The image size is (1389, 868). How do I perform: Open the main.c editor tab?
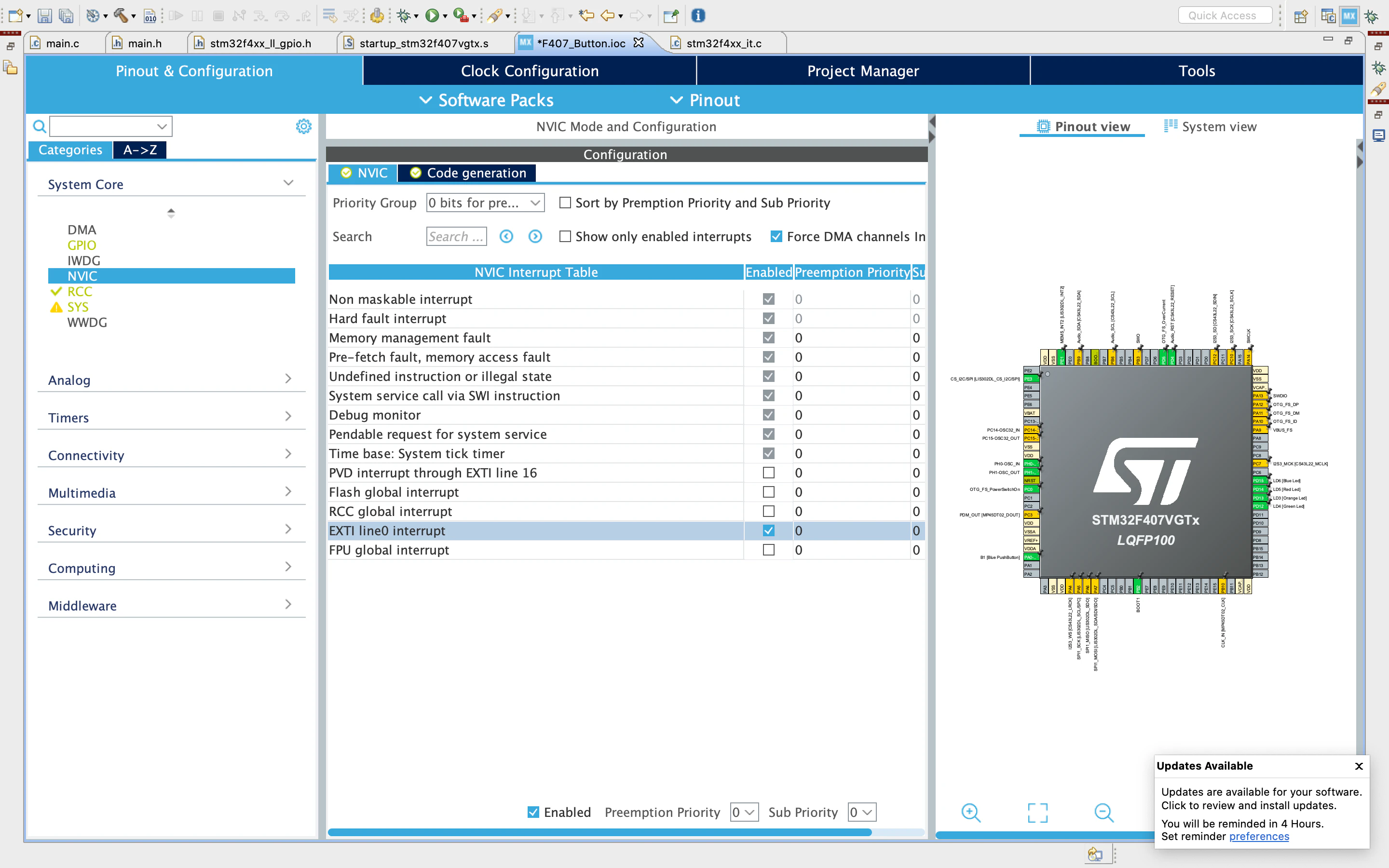[x=62, y=43]
